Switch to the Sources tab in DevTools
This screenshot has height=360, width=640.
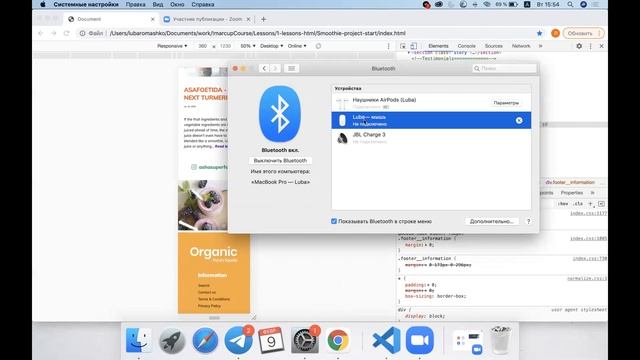click(x=493, y=46)
